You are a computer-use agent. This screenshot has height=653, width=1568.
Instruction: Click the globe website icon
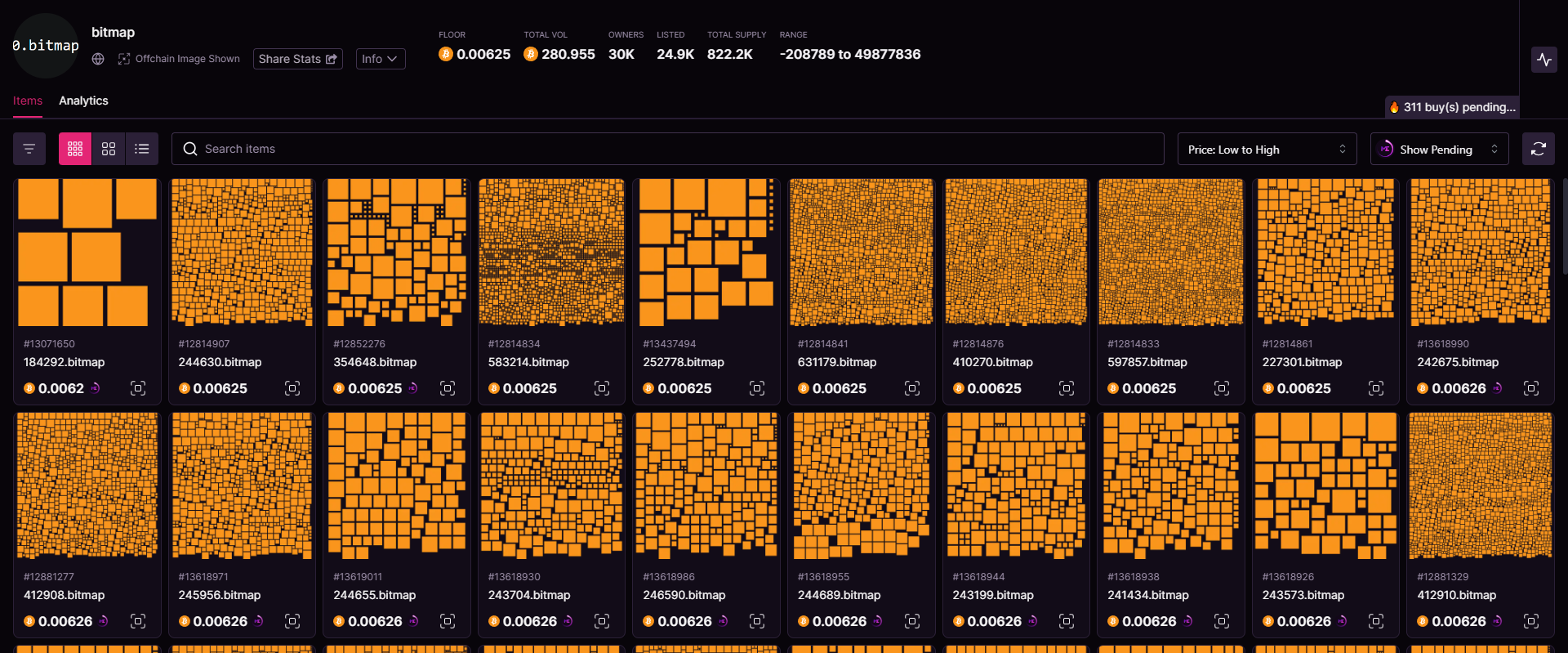(x=98, y=59)
